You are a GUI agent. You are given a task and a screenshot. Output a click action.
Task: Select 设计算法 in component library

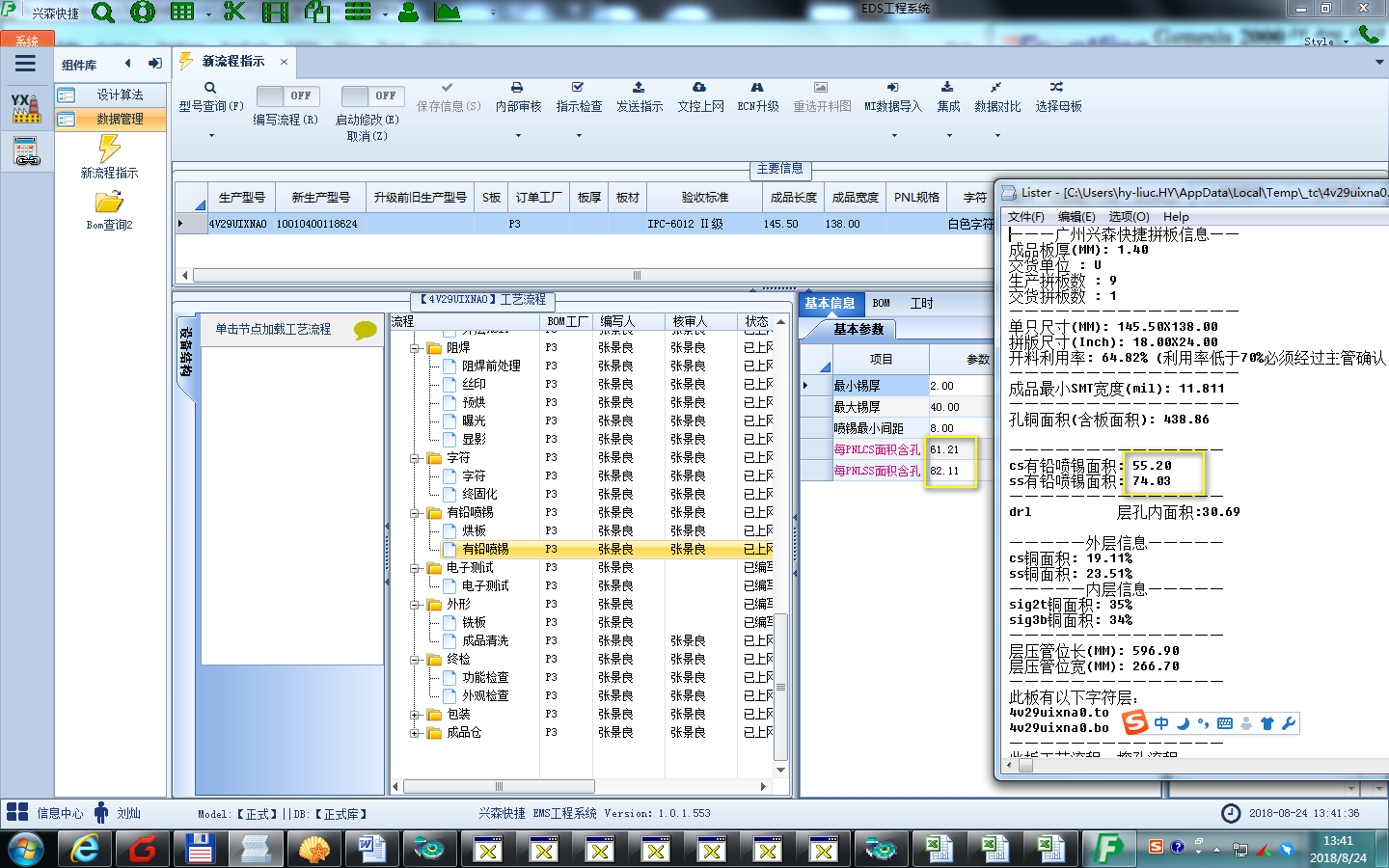coord(110,95)
